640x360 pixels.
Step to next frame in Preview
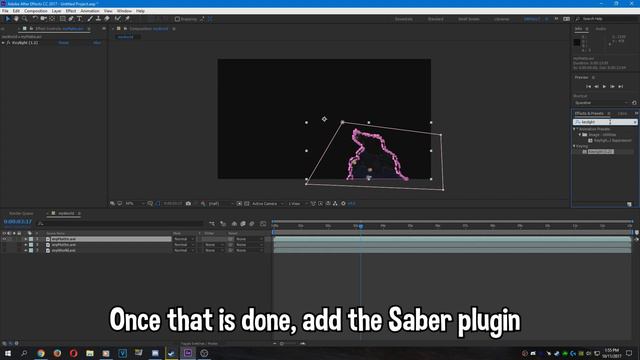[612, 87]
